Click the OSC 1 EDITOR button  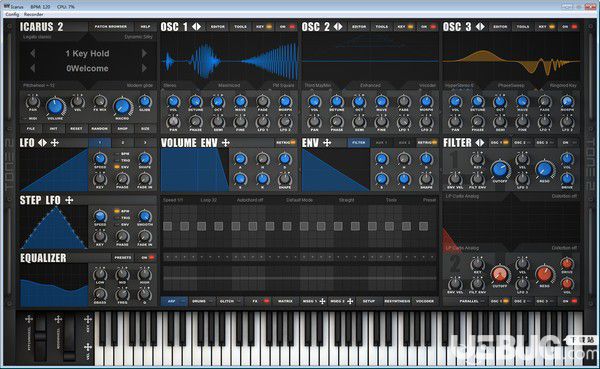218,27
